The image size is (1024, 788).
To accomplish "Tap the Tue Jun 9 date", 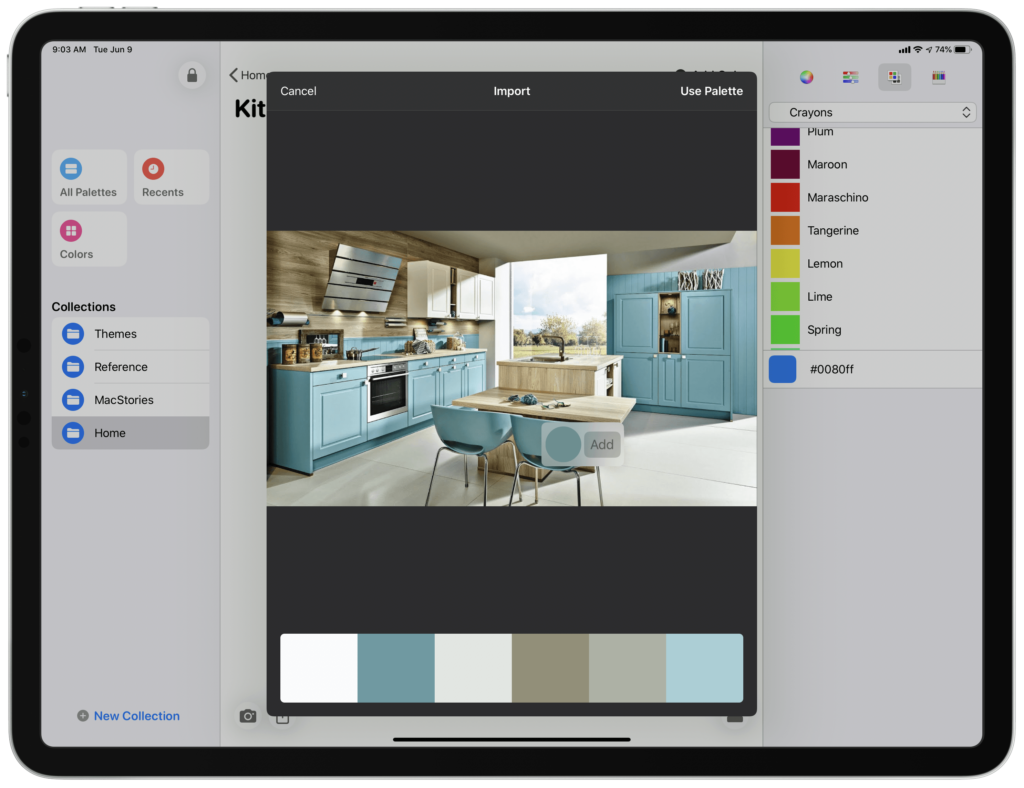I will (x=113, y=50).
